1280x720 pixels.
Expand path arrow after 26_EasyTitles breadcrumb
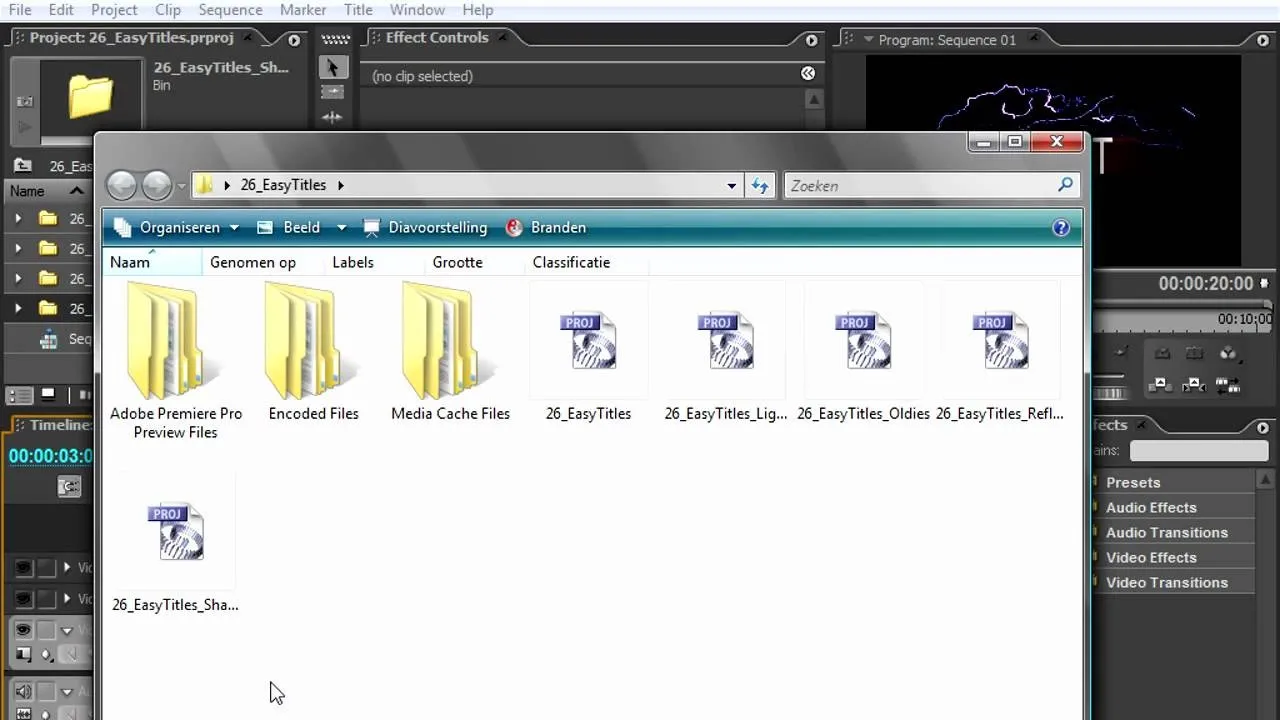(x=340, y=185)
